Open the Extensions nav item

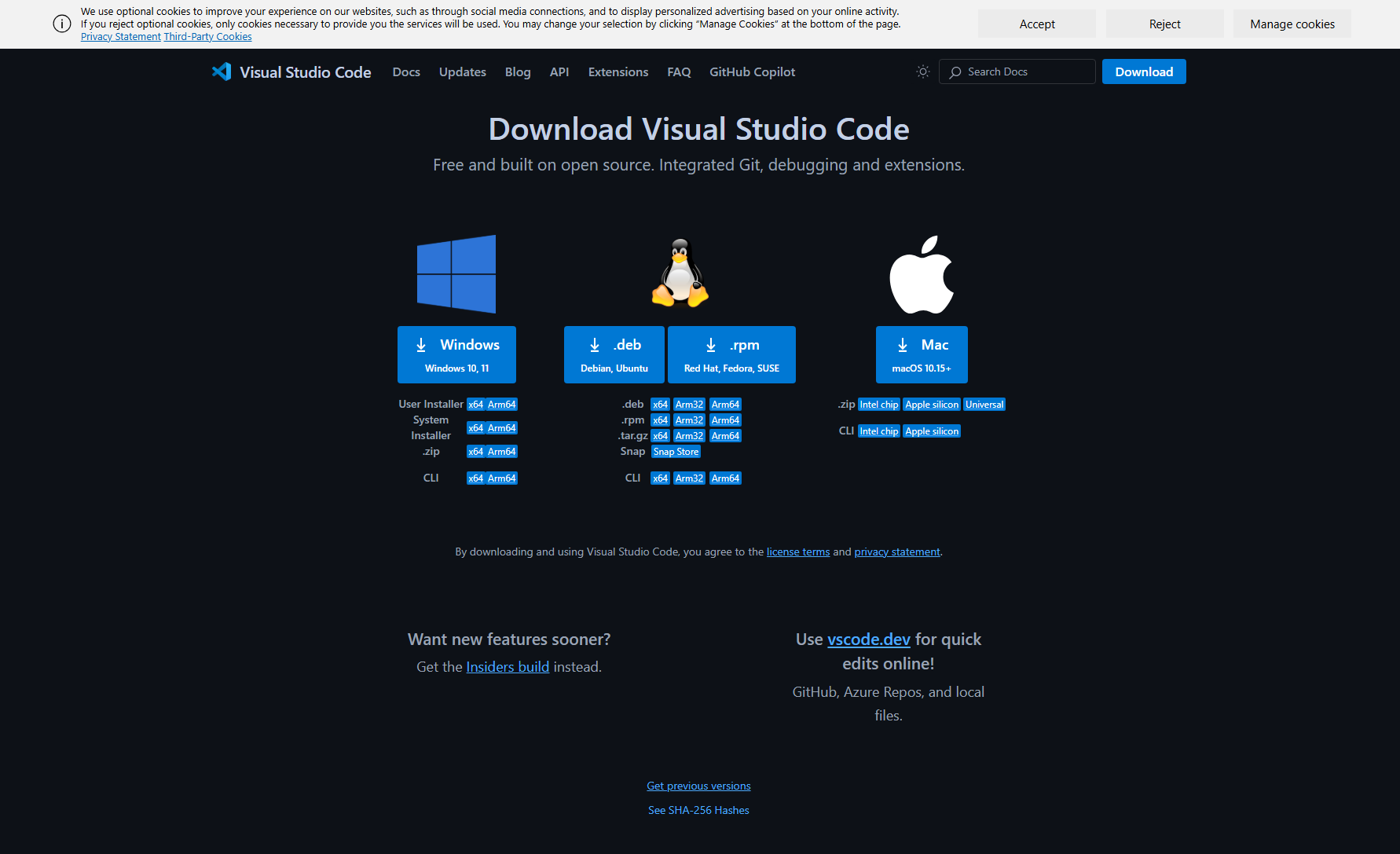tap(618, 71)
